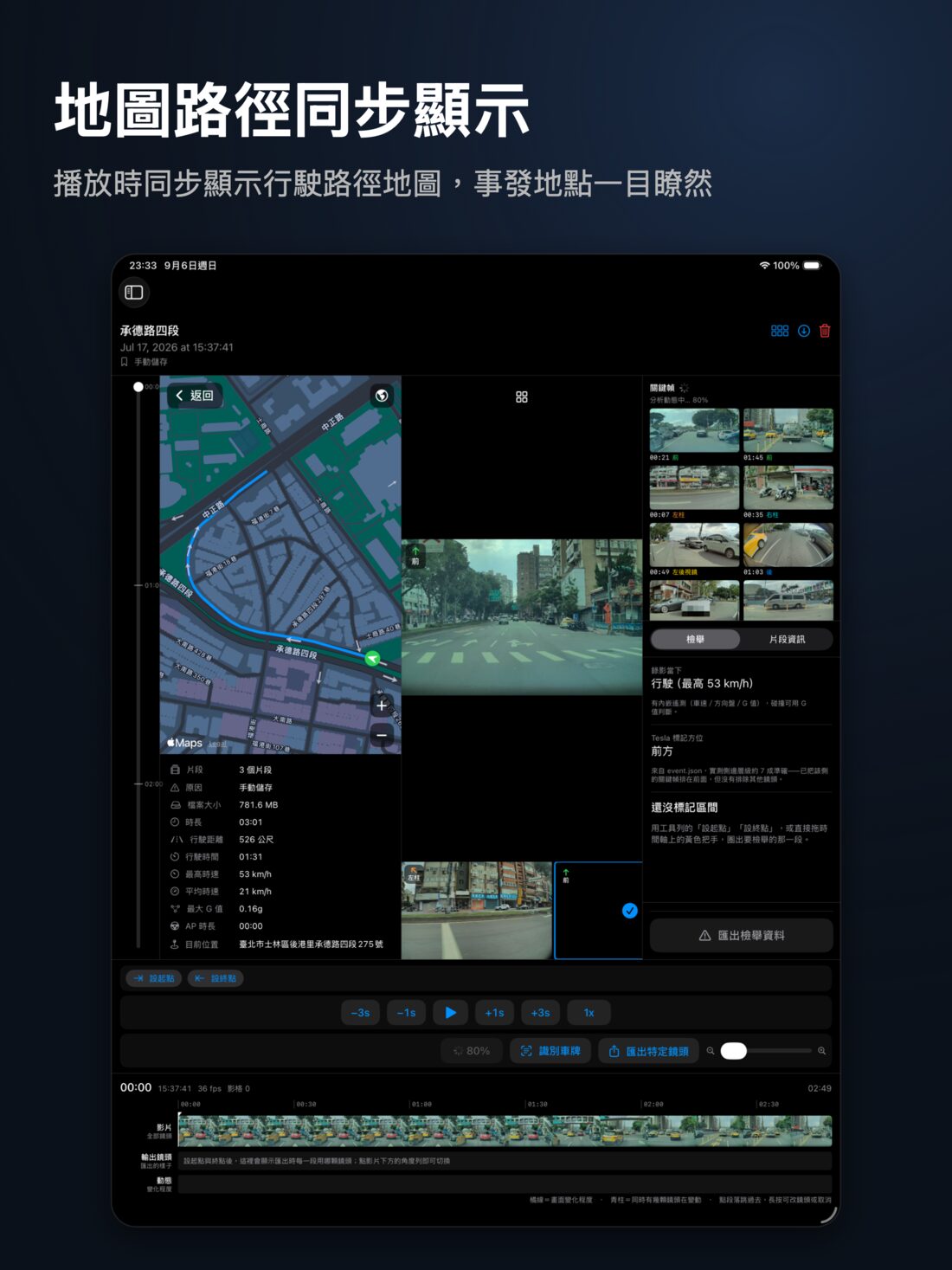Step back one second with −1s
952x1270 pixels.
coord(406,1013)
